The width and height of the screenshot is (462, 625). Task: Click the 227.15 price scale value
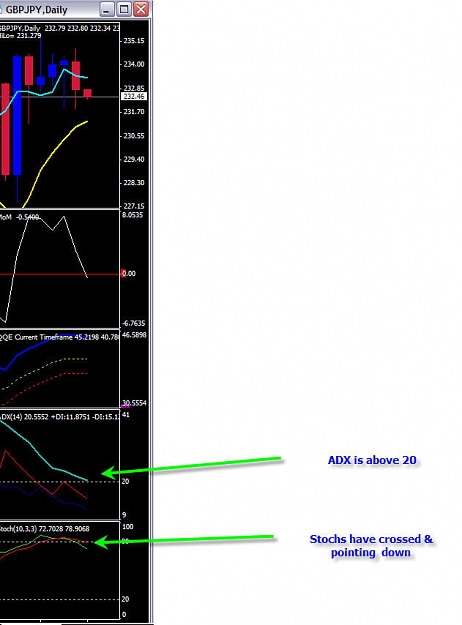click(x=134, y=206)
